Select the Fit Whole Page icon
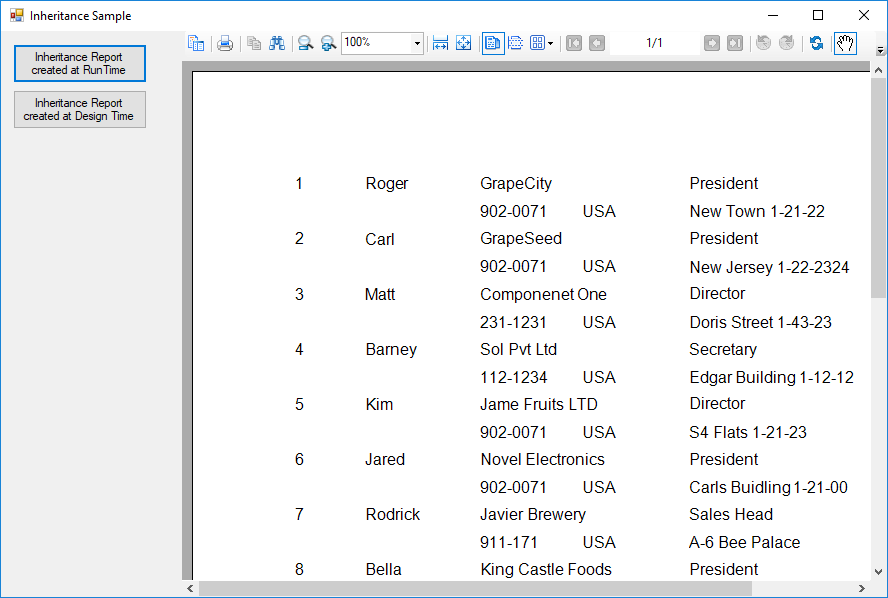Image resolution: width=888 pixels, height=598 pixels. tap(463, 43)
